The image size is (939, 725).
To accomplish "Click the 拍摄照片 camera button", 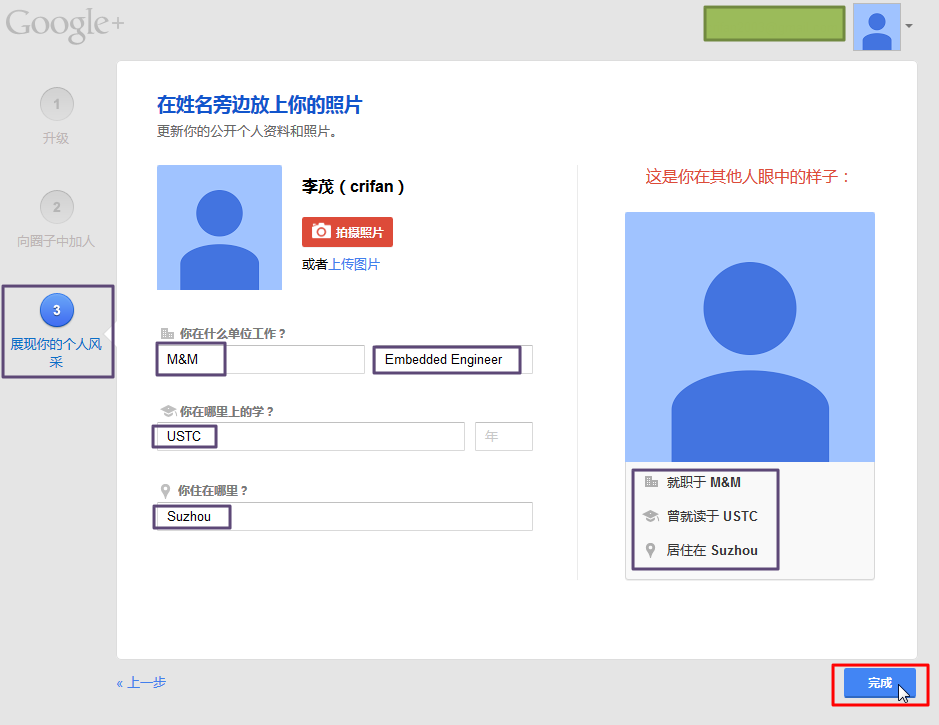I will tap(347, 232).
